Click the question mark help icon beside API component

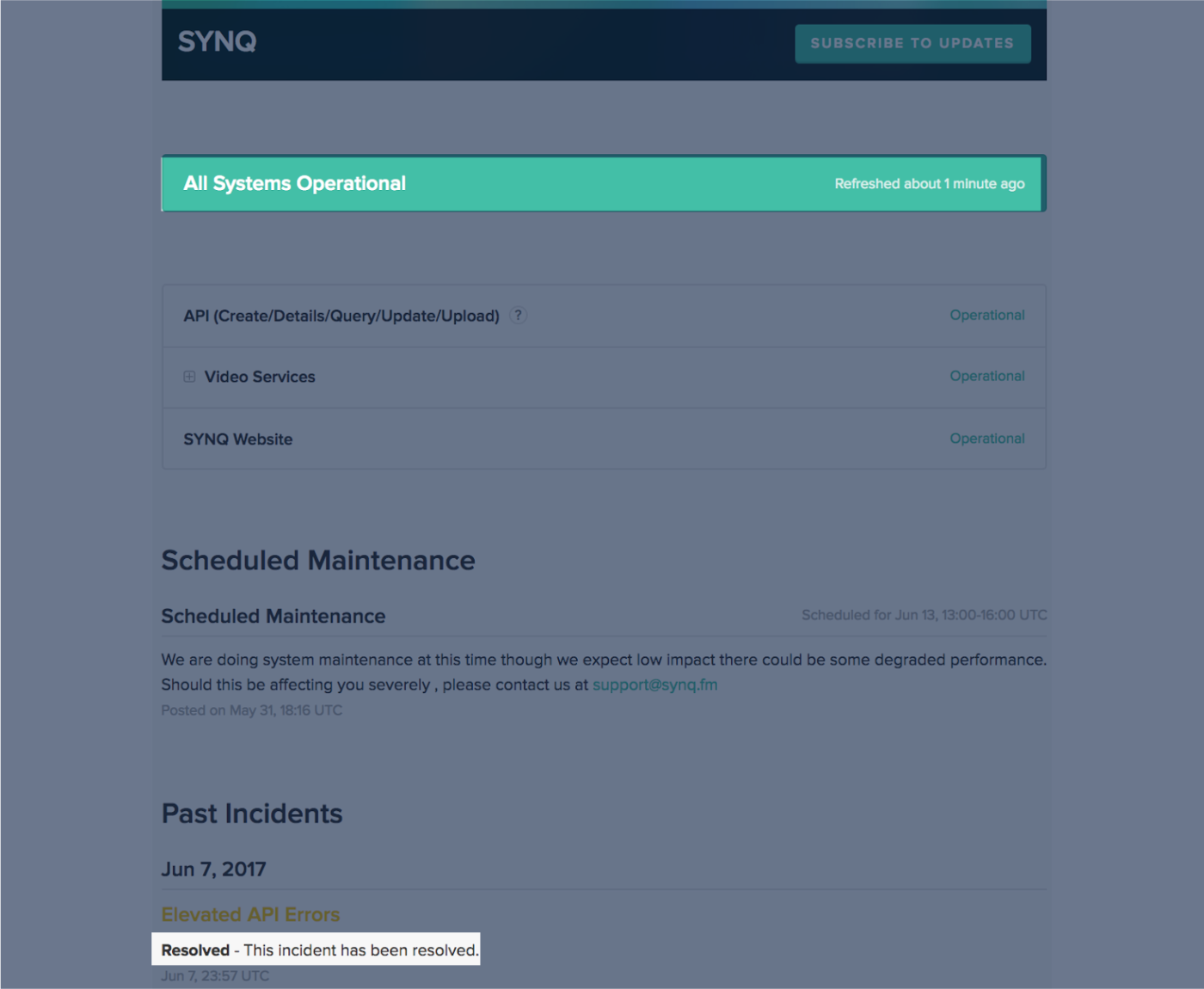[518, 316]
